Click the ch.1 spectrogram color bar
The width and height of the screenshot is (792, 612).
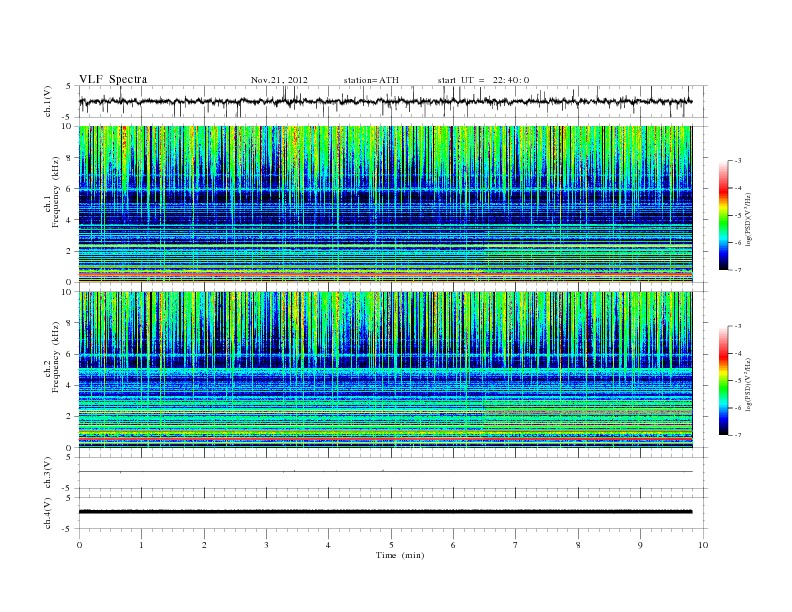click(x=723, y=215)
